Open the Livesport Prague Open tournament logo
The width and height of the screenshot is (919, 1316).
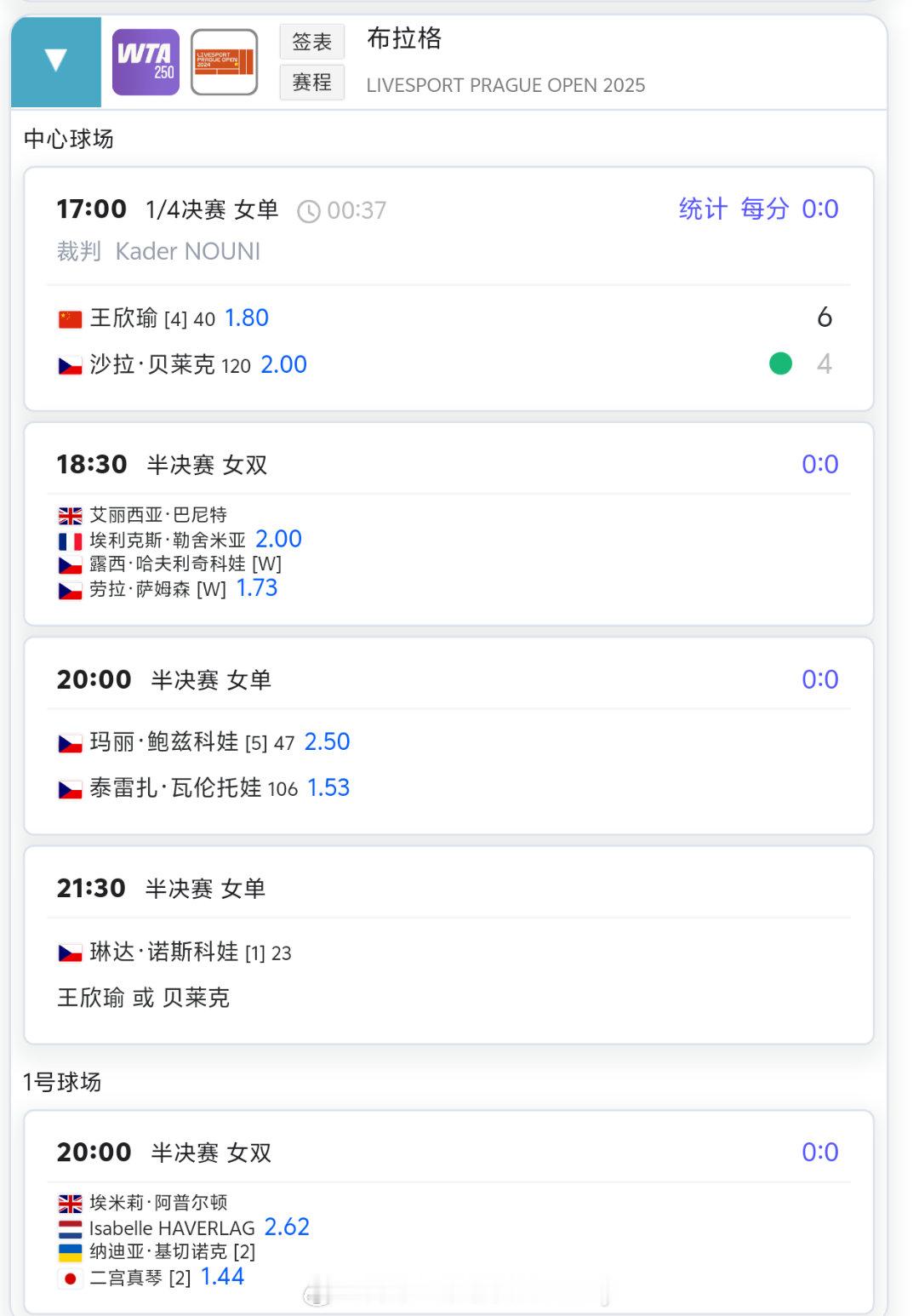click(224, 62)
